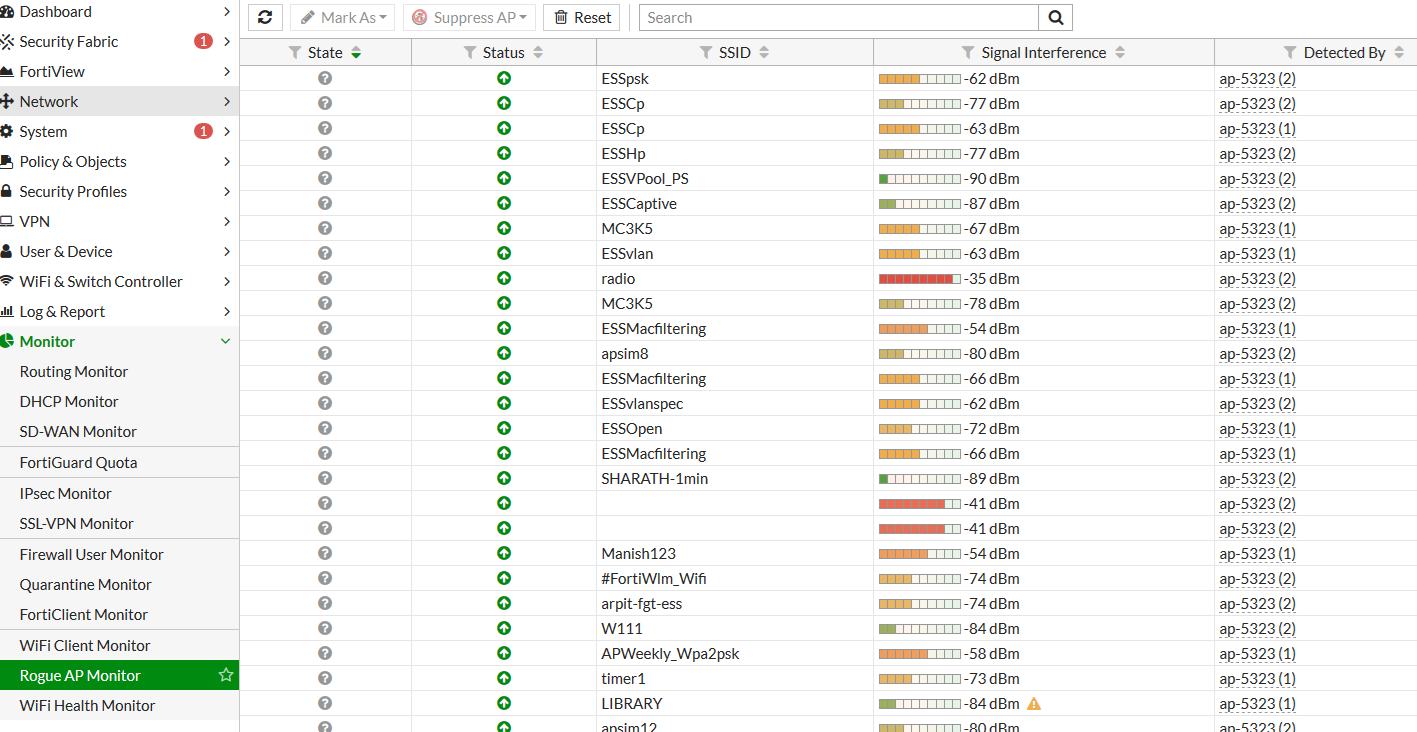The image size is (1417, 732).
Task: Open the Signal Interference filter icon
Action: point(968,52)
